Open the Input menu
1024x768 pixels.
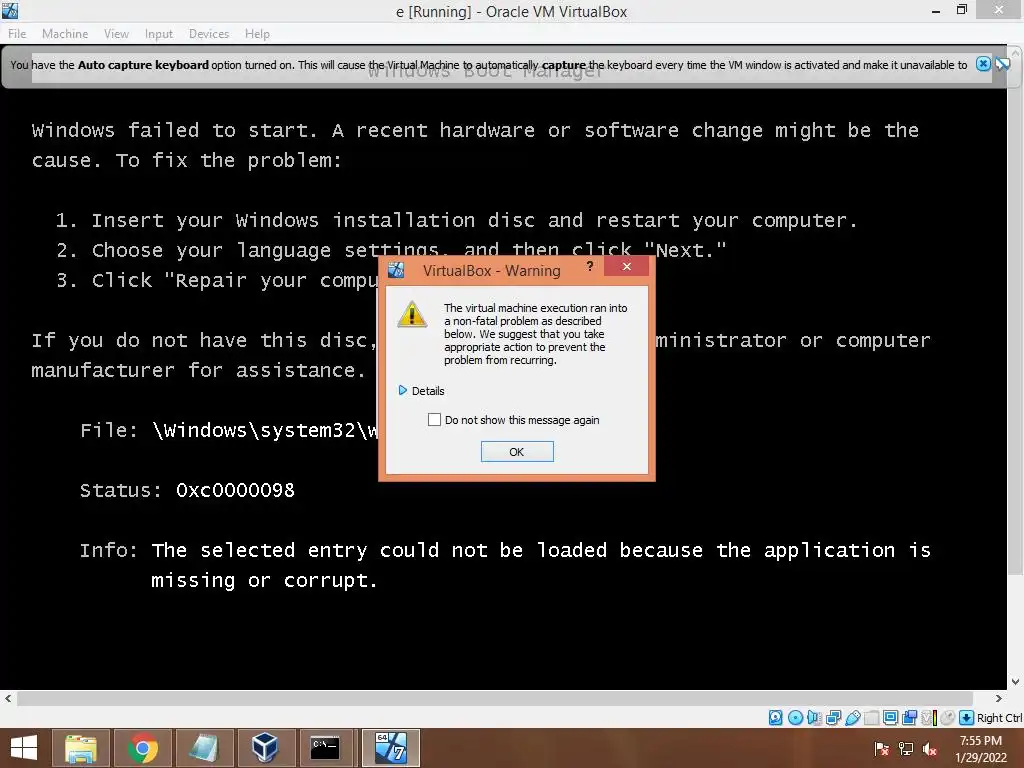coord(159,33)
